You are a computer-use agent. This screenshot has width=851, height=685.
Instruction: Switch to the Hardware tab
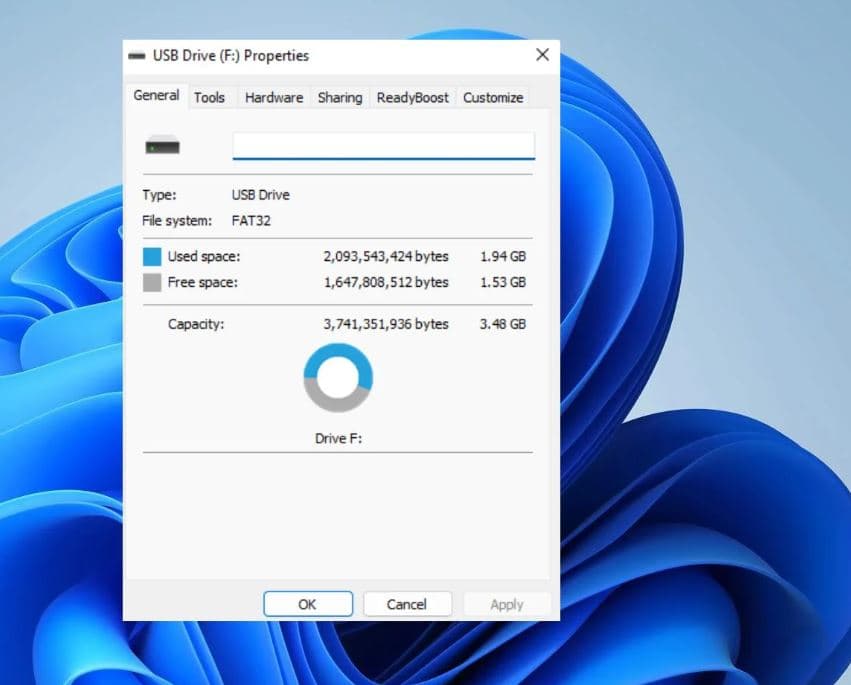(x=273, y=97)
